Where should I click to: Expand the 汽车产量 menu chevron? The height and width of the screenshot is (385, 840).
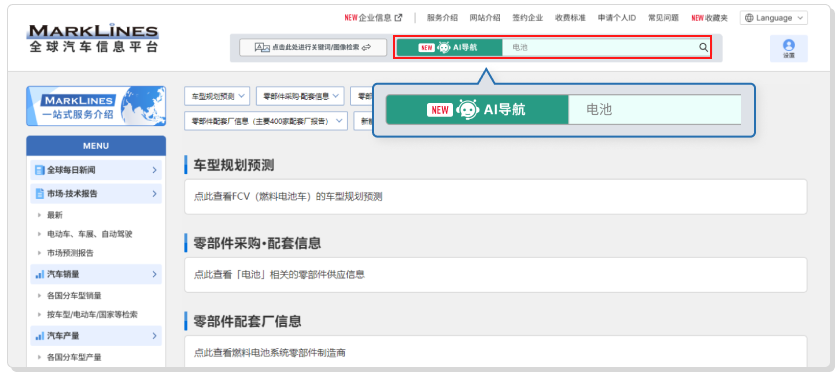point(154,336)
